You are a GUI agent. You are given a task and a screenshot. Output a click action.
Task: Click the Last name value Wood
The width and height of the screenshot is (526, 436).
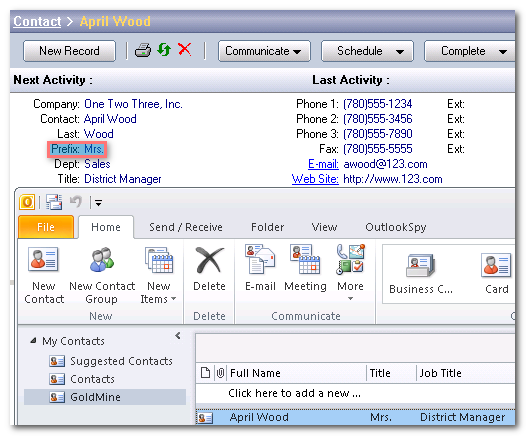pyautogui.click(x=99, y=134)
